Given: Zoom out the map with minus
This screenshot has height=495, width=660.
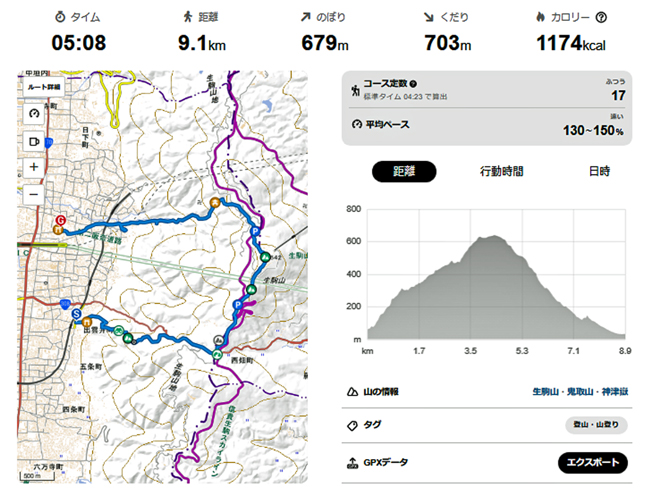Looking at the screenshot, I should coord(34,193).
